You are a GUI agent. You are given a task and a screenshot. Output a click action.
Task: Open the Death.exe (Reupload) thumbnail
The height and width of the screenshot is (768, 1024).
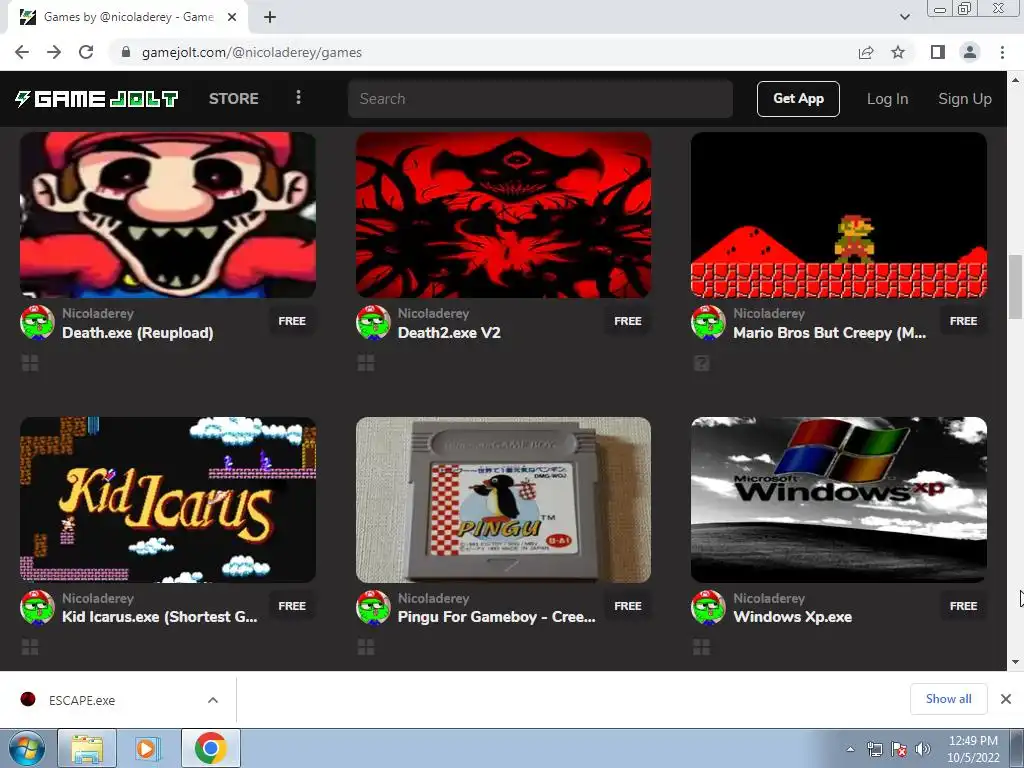tap(168, 215)
